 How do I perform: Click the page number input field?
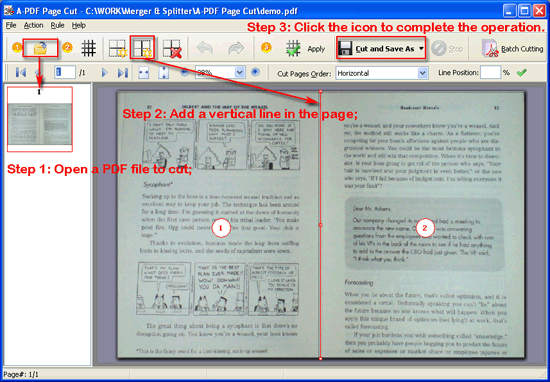(x=65, y=73)
